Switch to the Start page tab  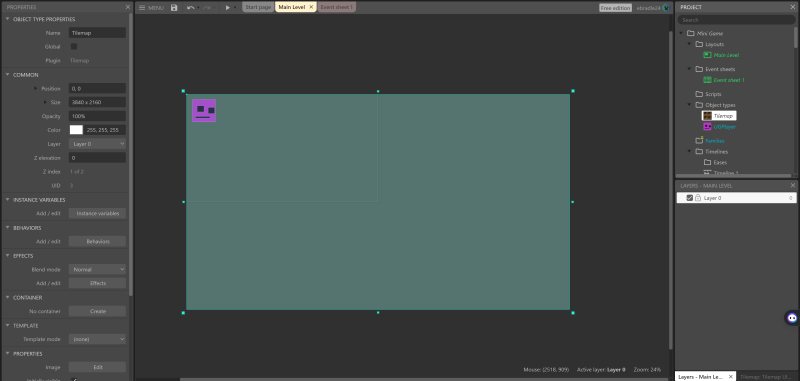click(258, 7)
